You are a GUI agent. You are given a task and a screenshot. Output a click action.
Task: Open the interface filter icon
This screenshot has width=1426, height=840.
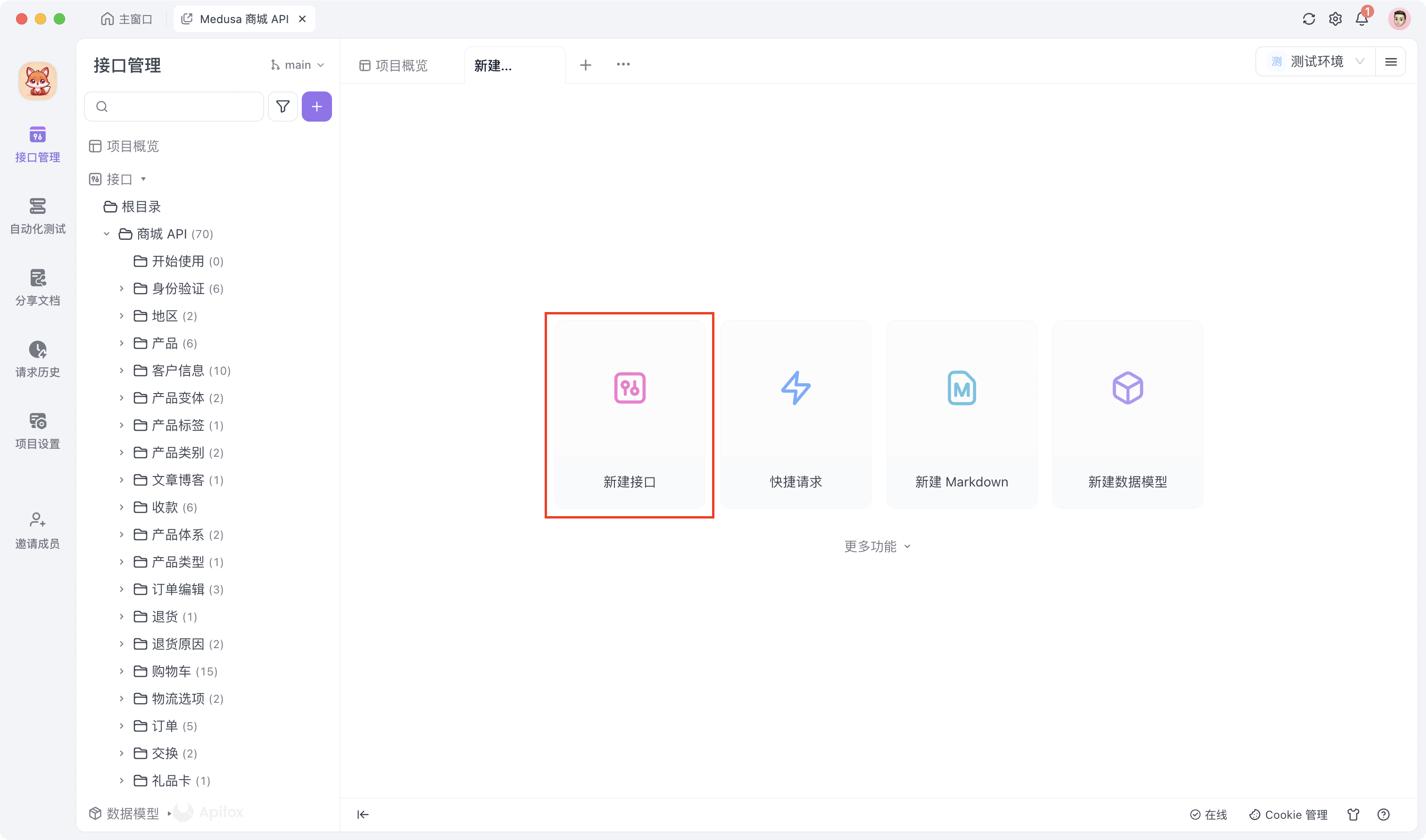tap(282, 107)
